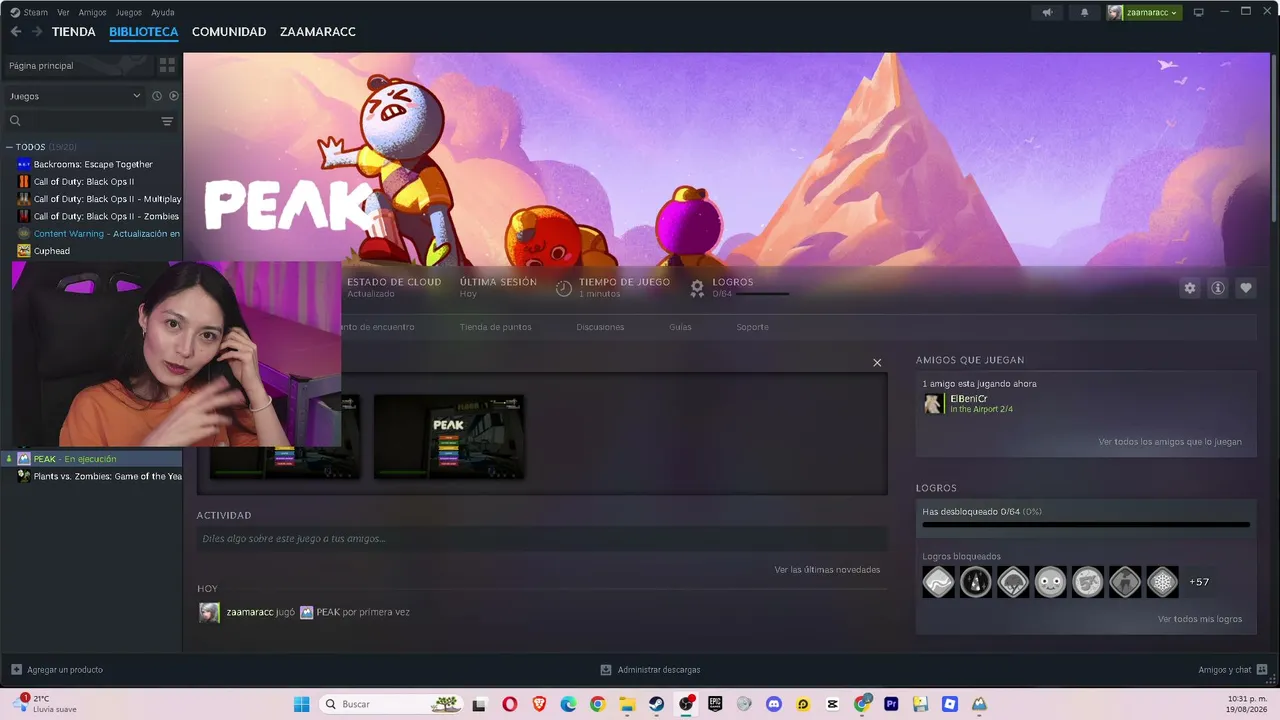Open the Ver menu
This screenshot has height=720, width=1280.
[x=63, y=12]
